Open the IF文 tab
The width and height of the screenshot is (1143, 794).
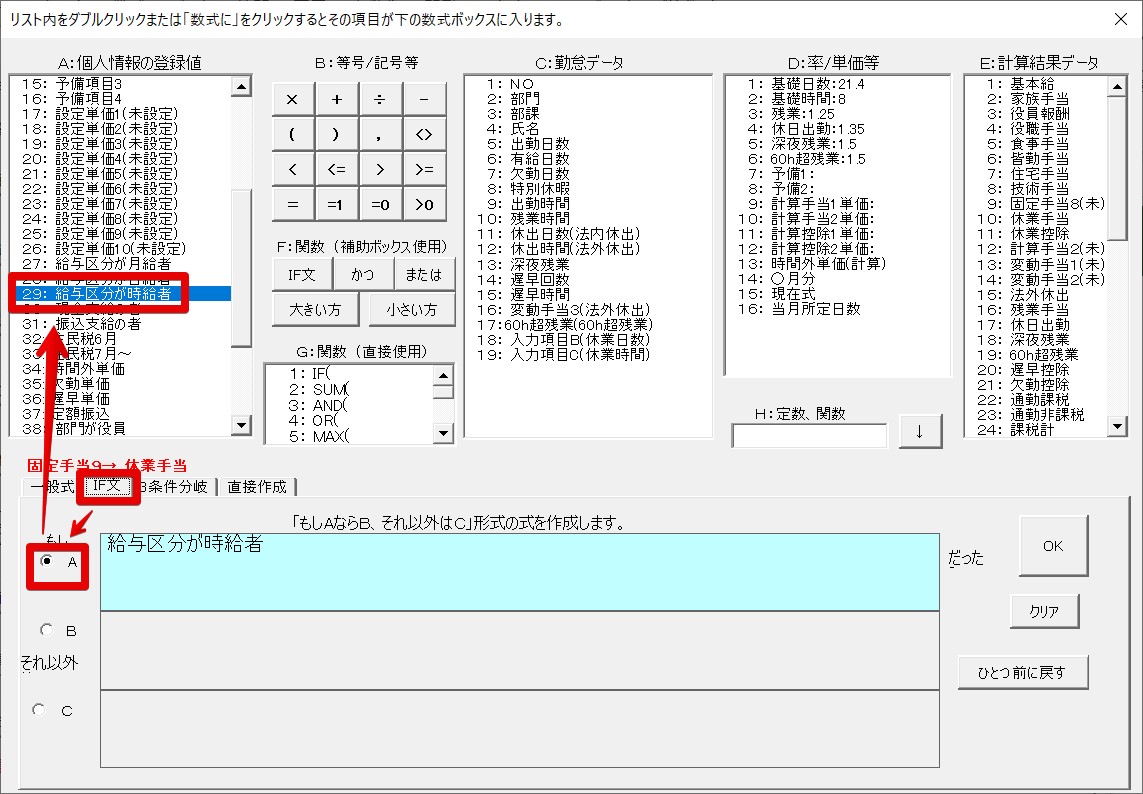[106, 486]
